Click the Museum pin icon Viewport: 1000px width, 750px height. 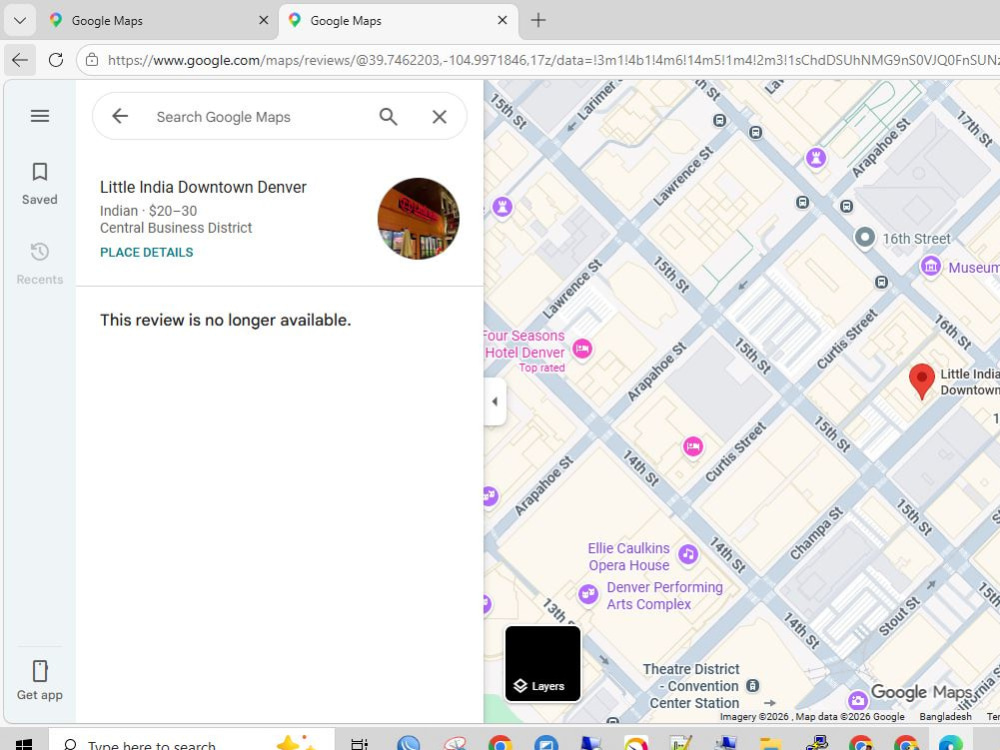coord(930,266)
